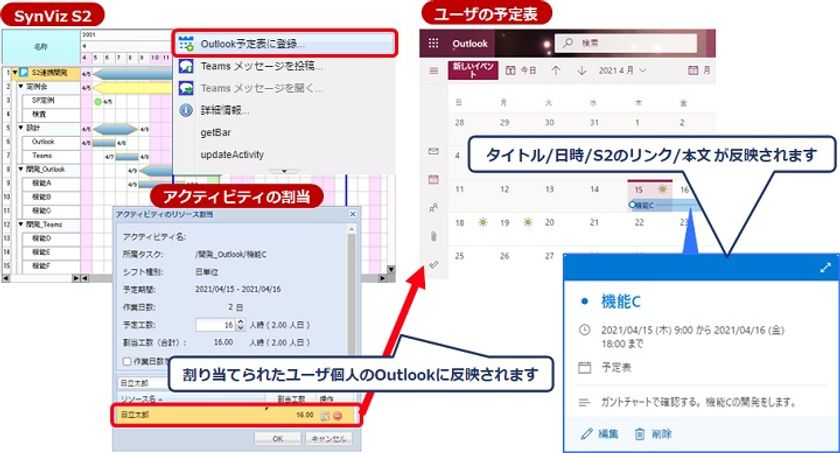Click the blue P project icon
Screen dimensions: 840x453
point(24,72)
